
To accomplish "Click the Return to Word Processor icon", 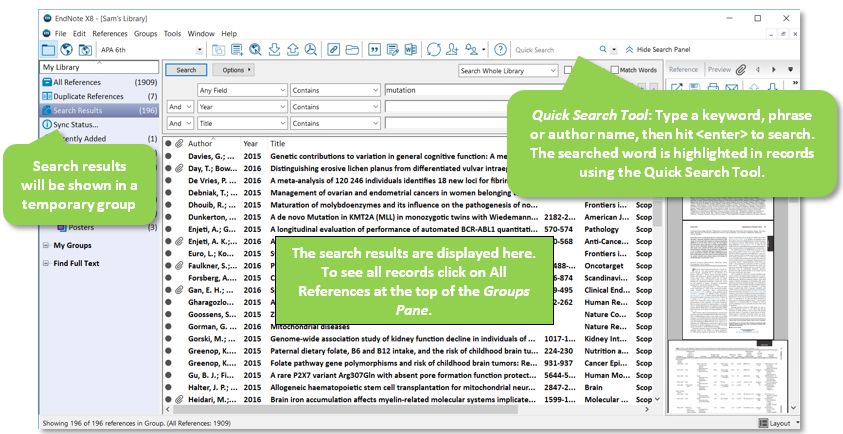I will click(x=411, y=50).
